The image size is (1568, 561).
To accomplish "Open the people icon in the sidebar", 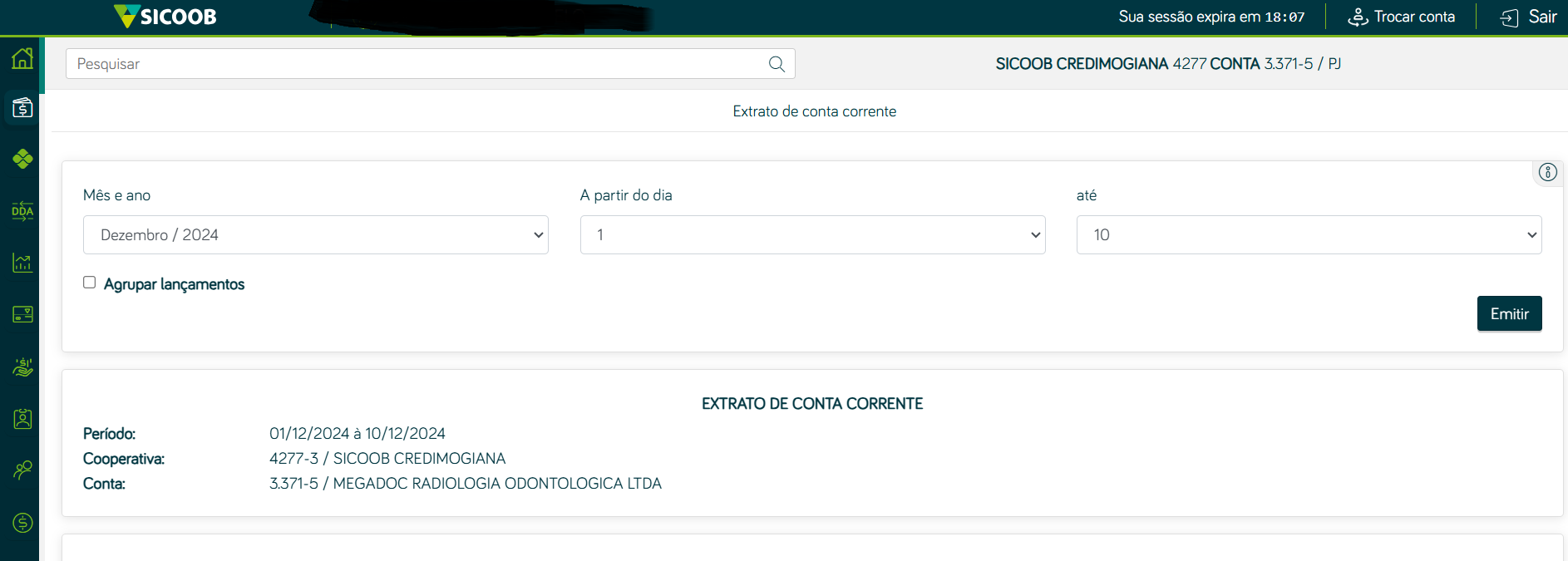I will point(22,470).
